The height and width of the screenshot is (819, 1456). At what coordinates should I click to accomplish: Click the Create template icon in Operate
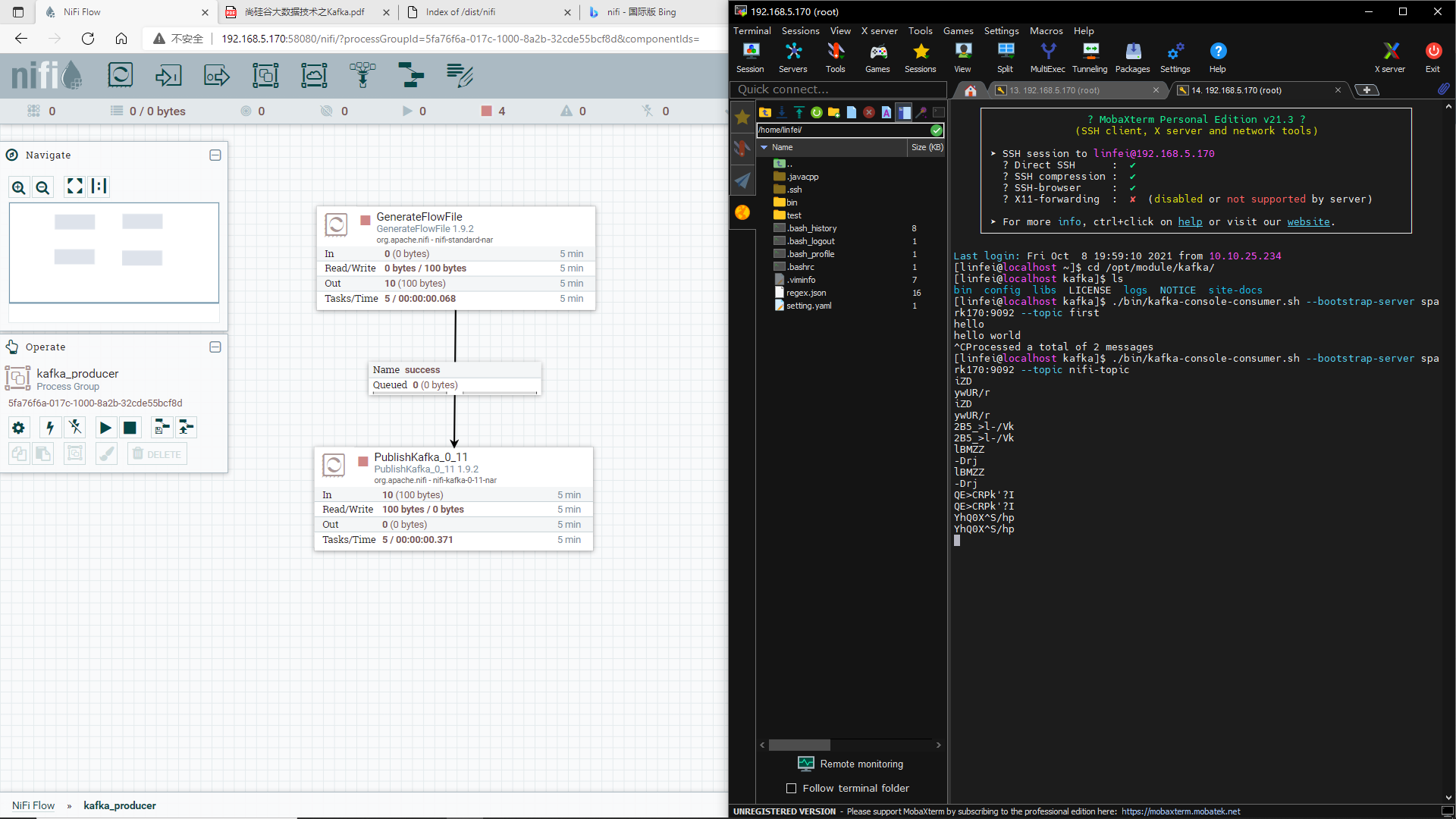point(162,428)
